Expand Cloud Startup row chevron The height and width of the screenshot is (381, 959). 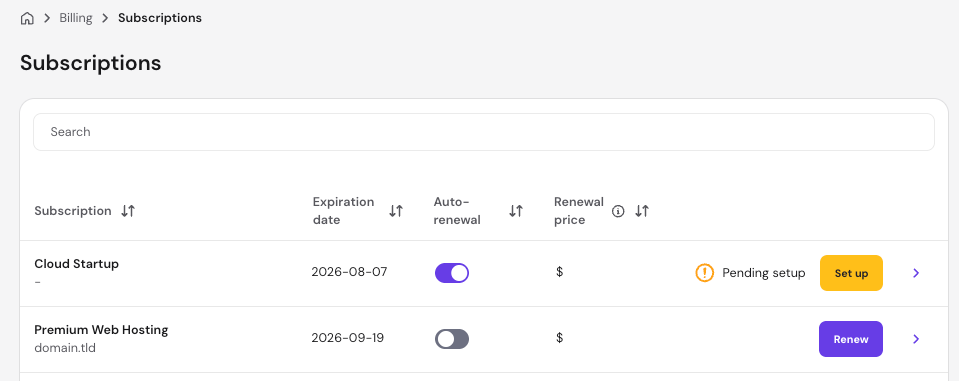point(916,273)
